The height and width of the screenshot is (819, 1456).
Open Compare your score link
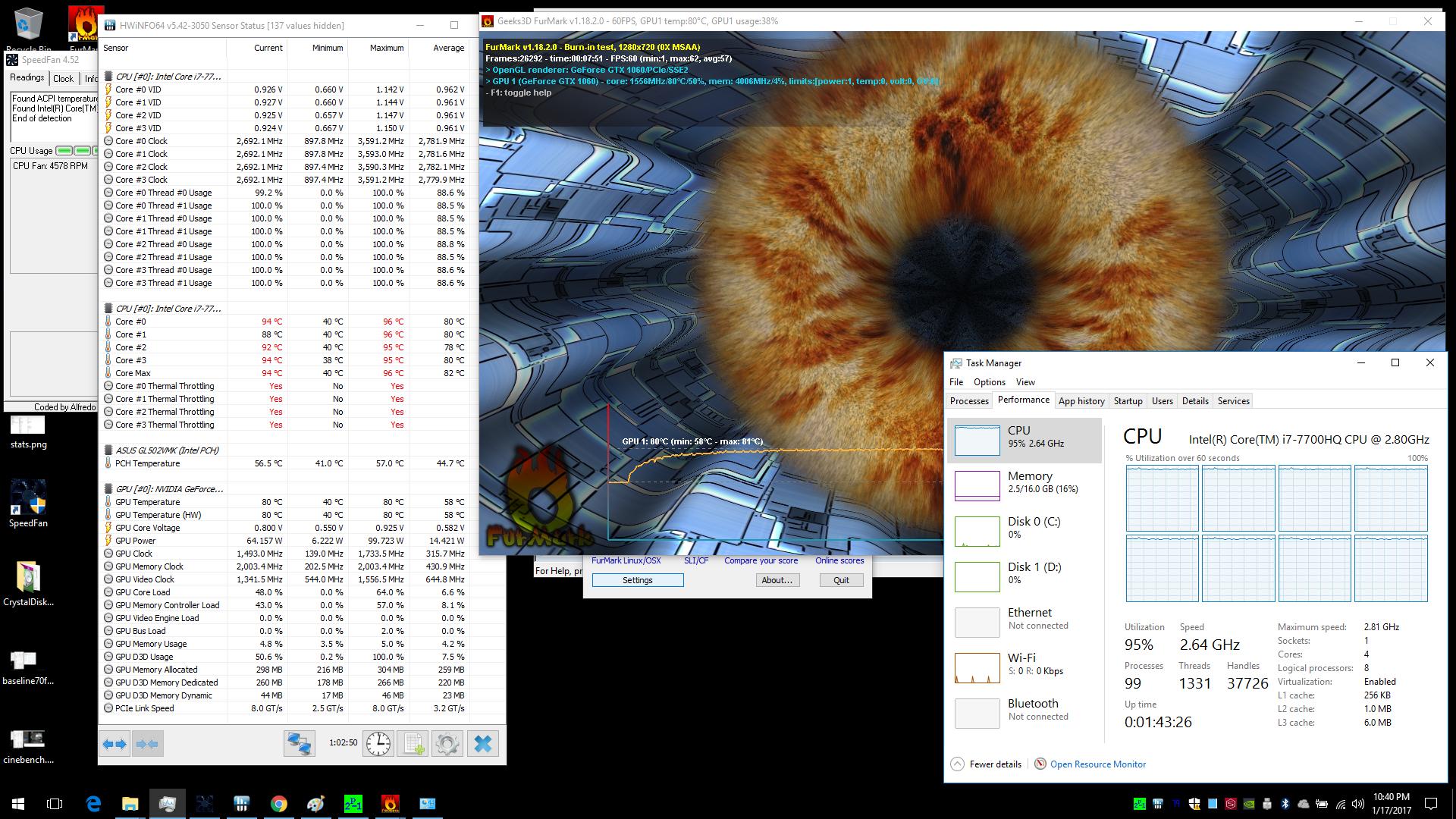pyautogui.click(x=761, y=560)
